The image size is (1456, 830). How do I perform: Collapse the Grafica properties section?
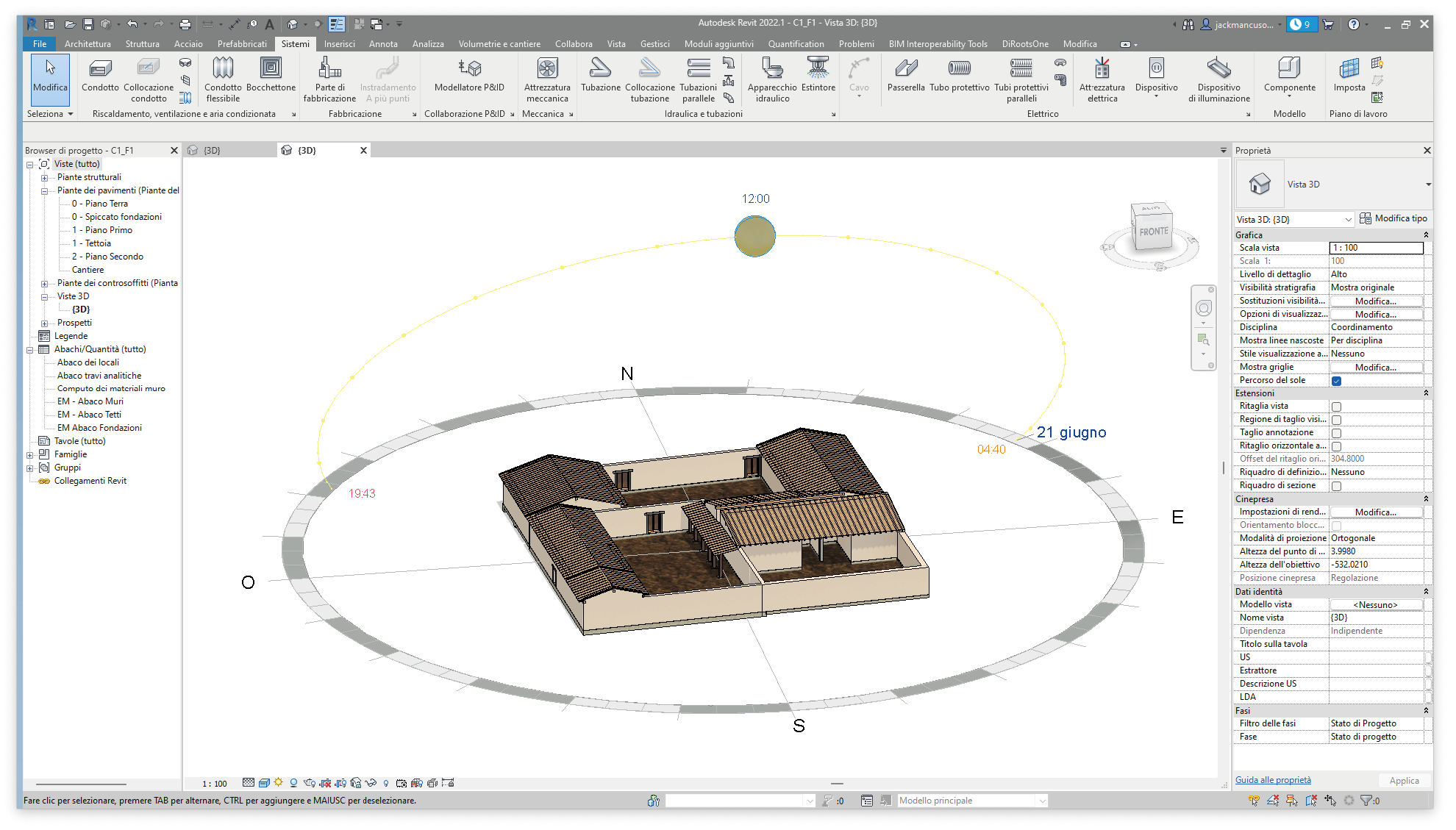pos(1425,235)
